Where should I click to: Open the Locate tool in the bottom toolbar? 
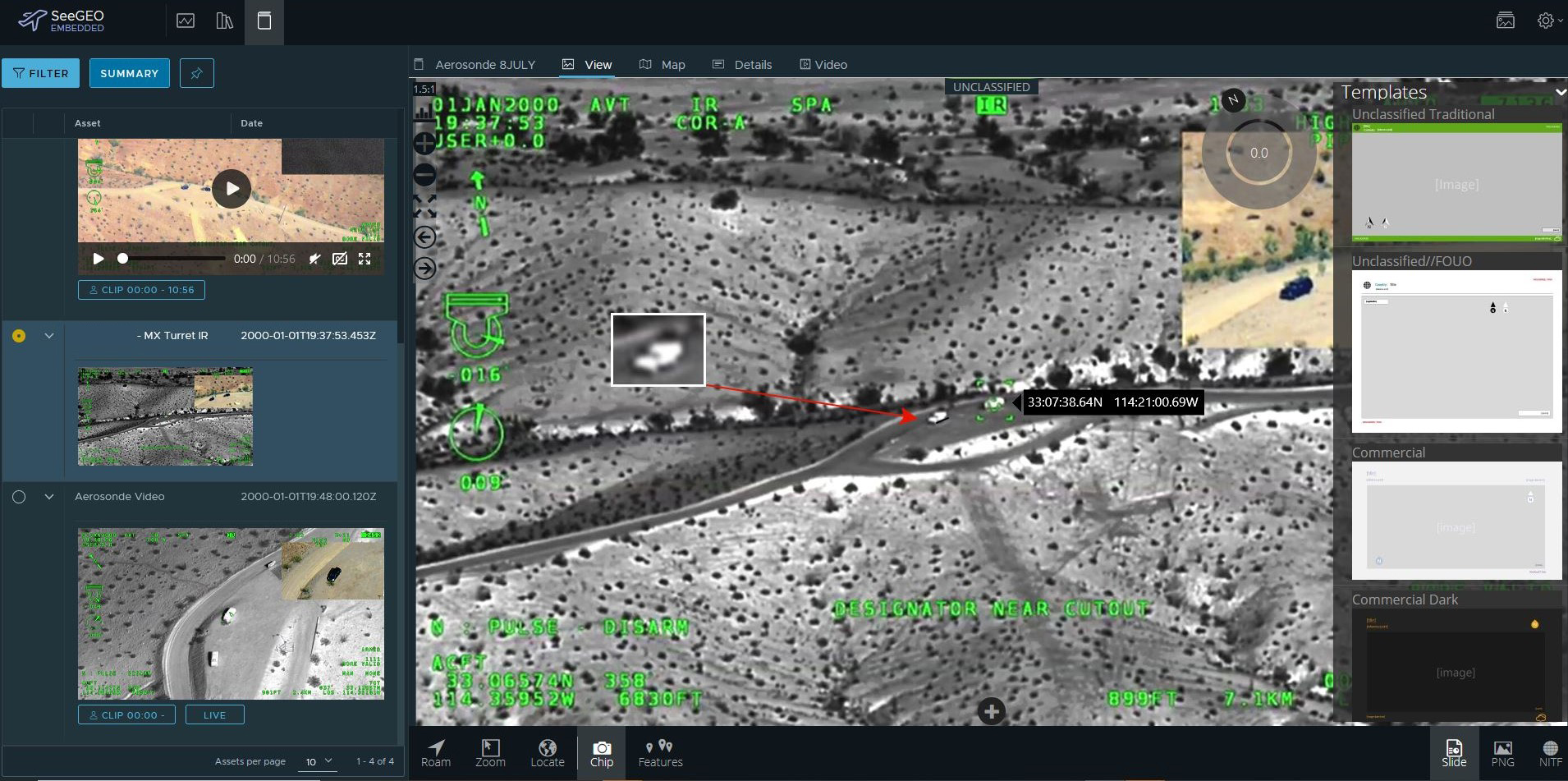point(546,751)
